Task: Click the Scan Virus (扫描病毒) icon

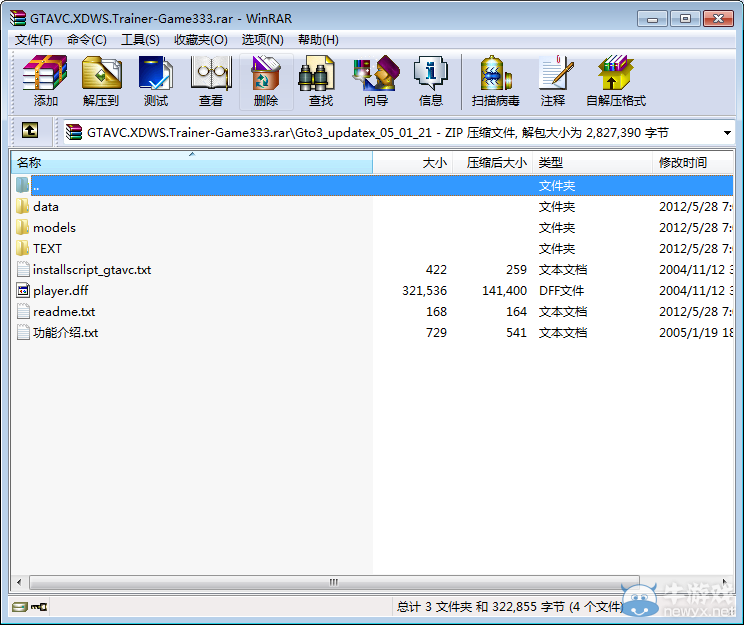Action: pos(495,73)
